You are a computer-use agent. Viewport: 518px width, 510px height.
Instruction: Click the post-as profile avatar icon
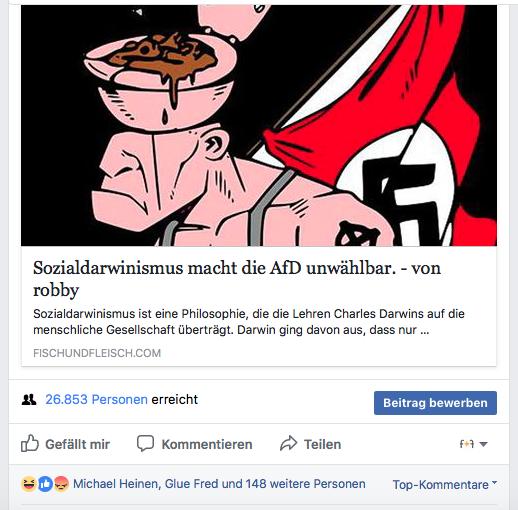click(467, 444)
